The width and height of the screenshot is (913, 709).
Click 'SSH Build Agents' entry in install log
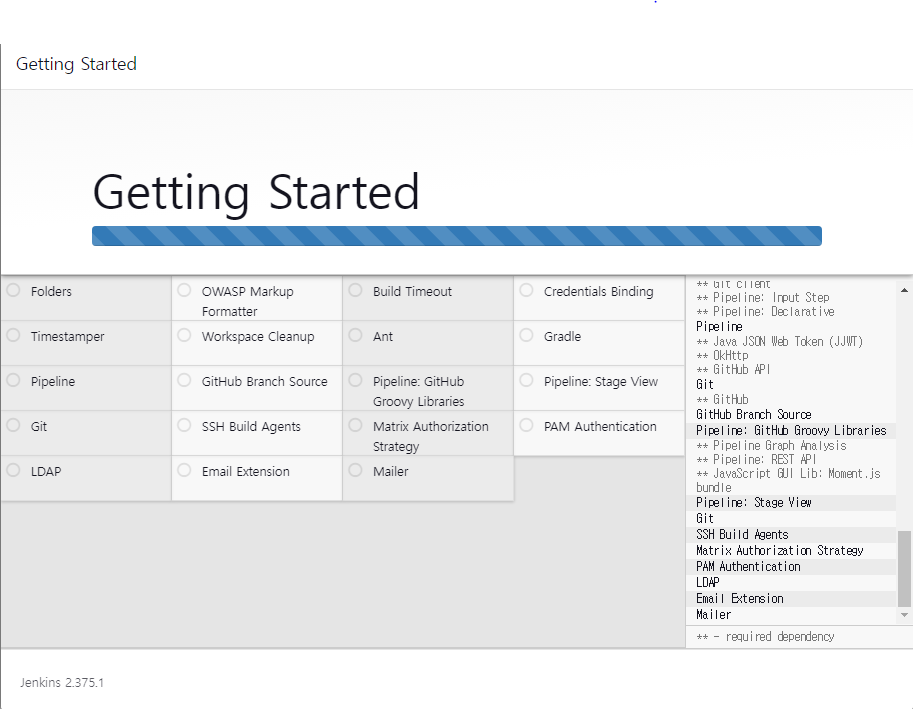tap(742, 534)
